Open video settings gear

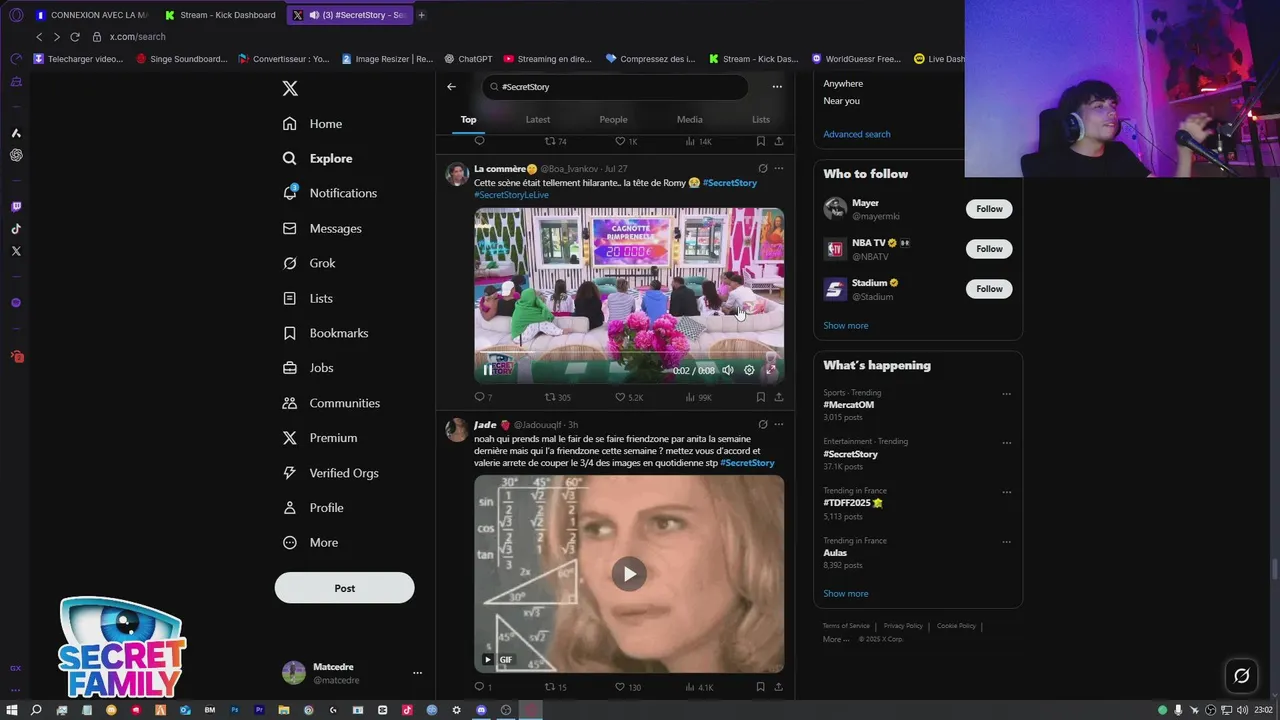(x=749, y=370)
